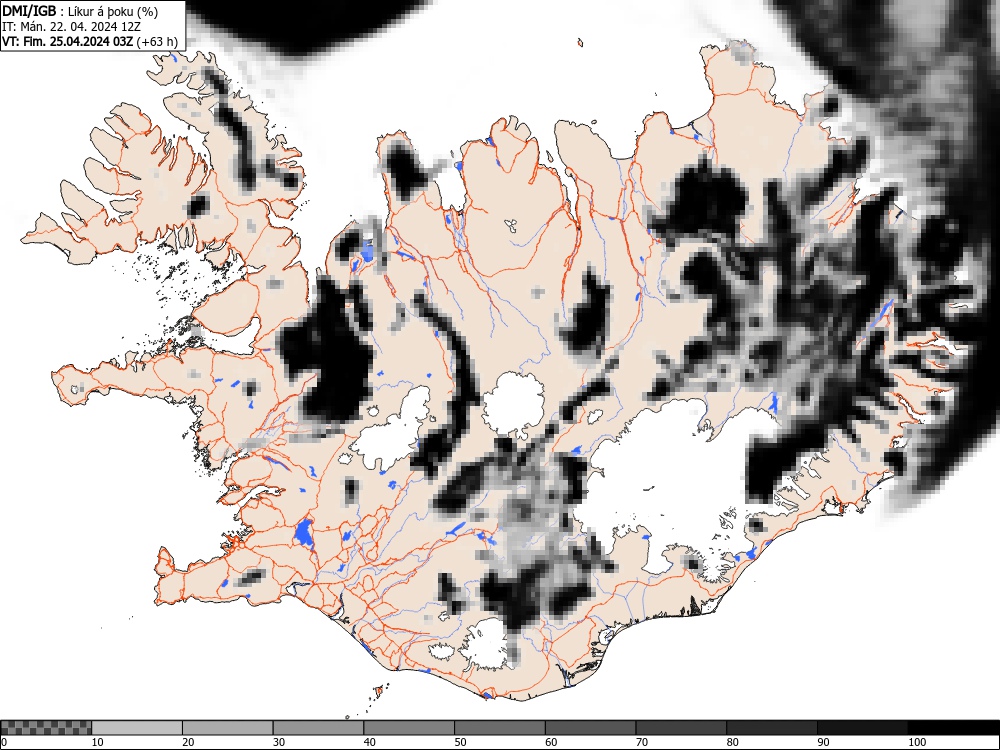Viewport: 1000px width, 750px height.
Task: Click the '20' scale label
Action: click(188, 742)
